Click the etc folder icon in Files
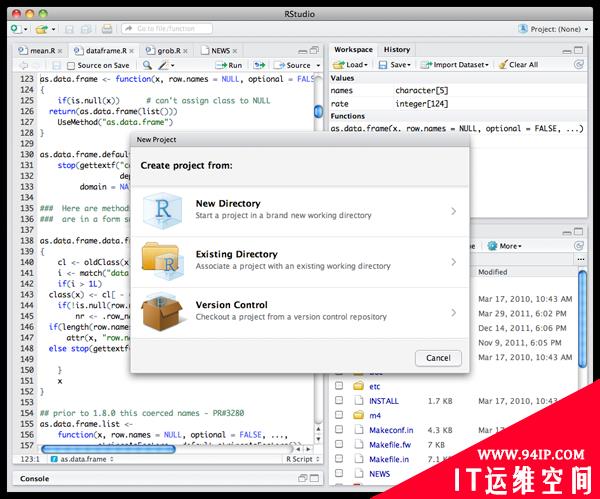The height and width of the screenshot is (499, 600). click(x=359, y=386)
